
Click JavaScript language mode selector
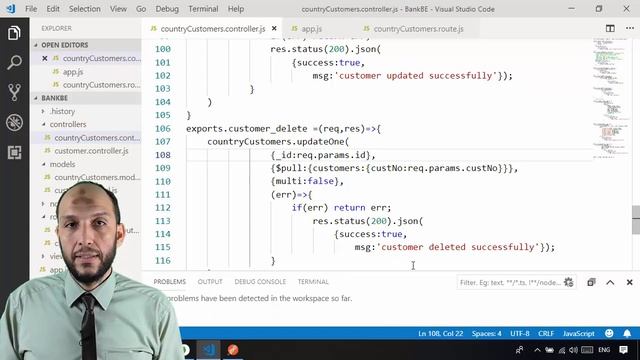(x=578, y=333)
